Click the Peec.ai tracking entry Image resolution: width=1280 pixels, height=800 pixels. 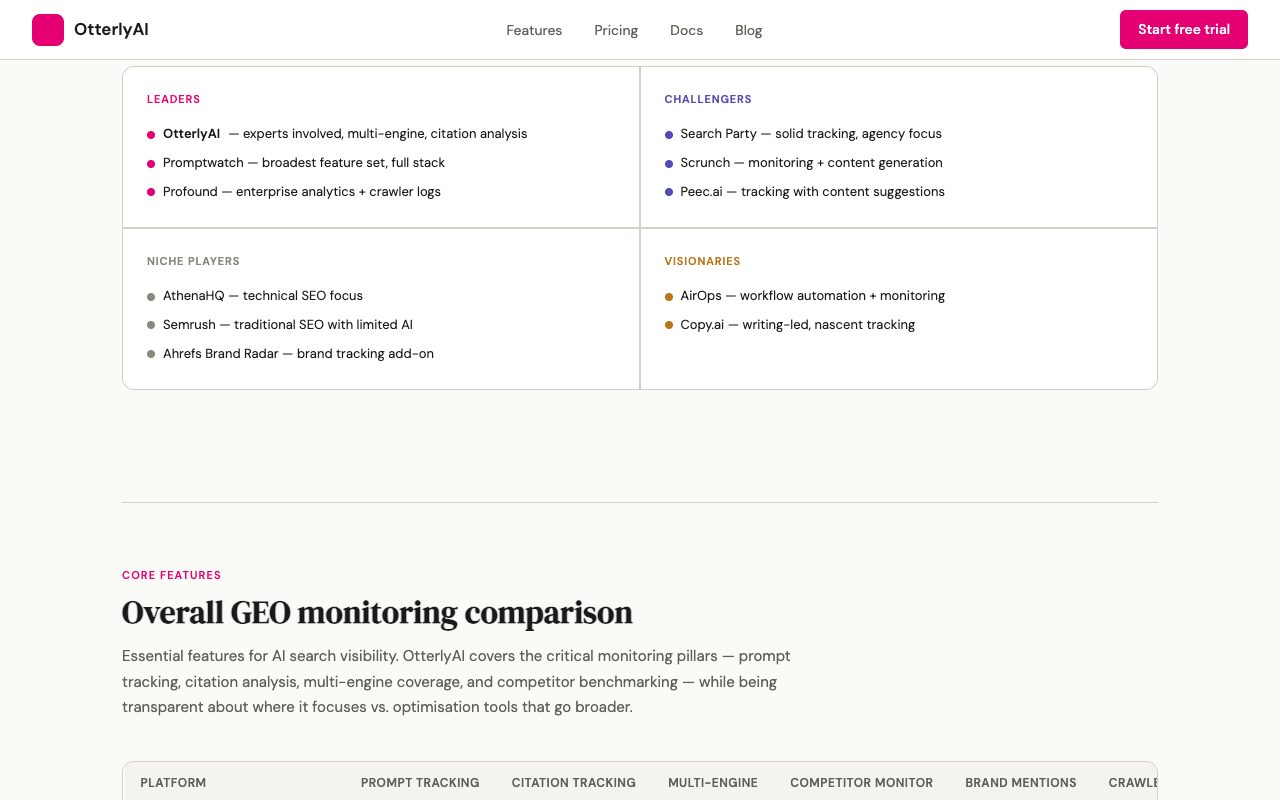click(804, 192)
